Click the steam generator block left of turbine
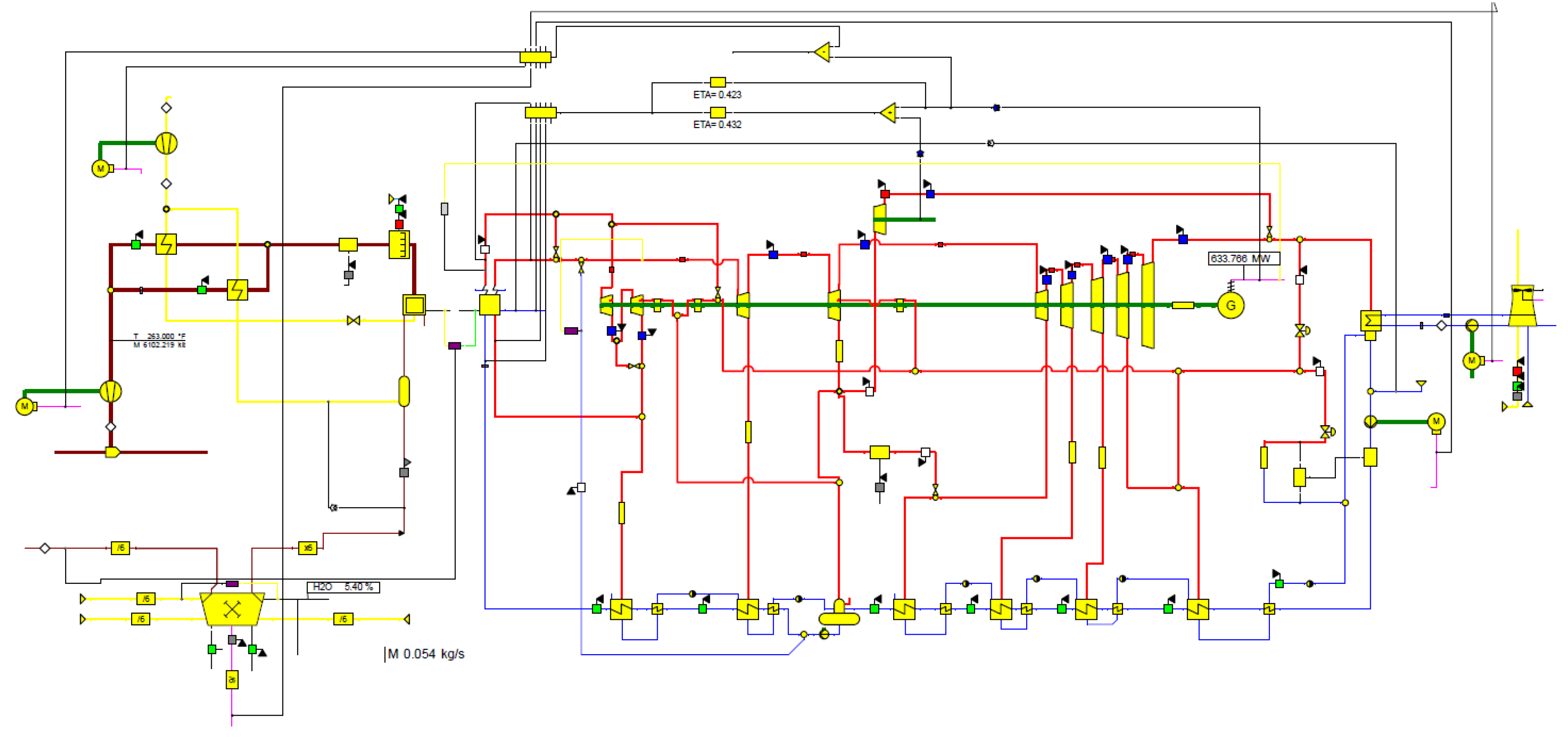1568x743 pixels. 489,305
